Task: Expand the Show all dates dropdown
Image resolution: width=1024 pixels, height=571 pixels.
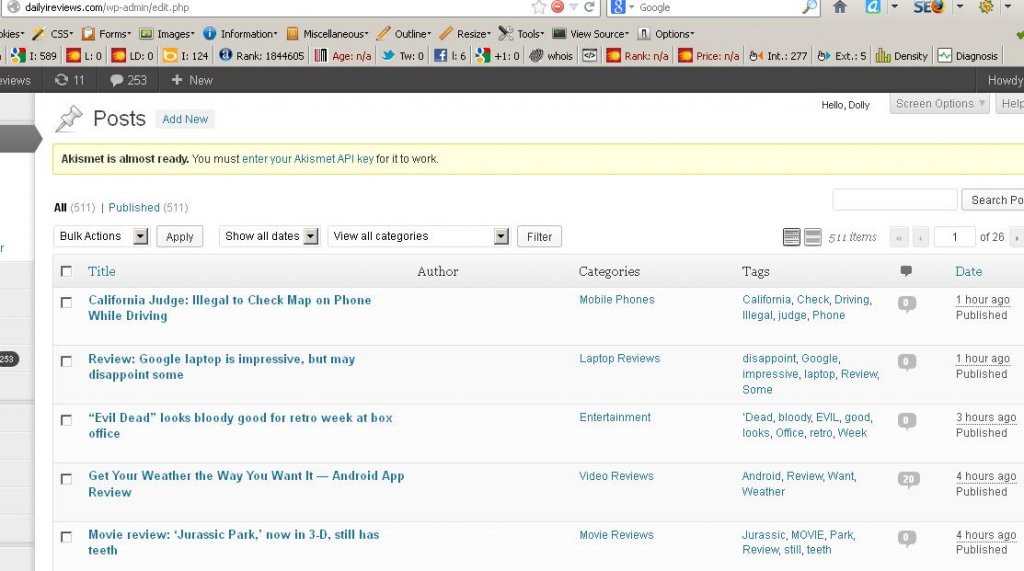Action: click(269, 236)
